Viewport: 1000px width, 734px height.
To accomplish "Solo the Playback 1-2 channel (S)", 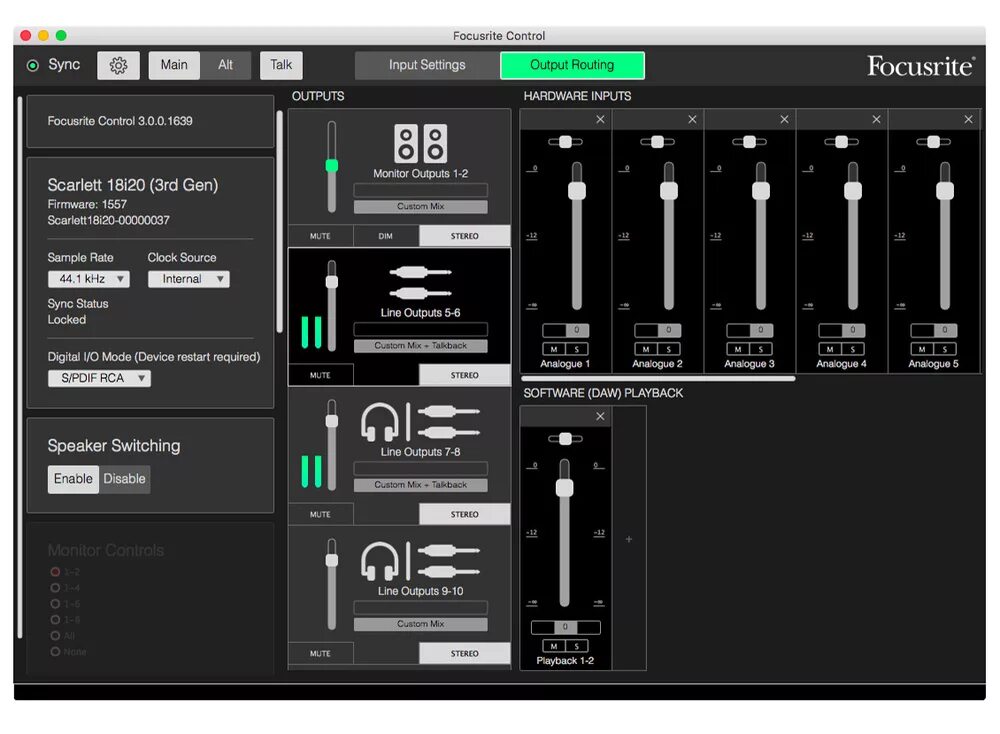I will (577, 646).
